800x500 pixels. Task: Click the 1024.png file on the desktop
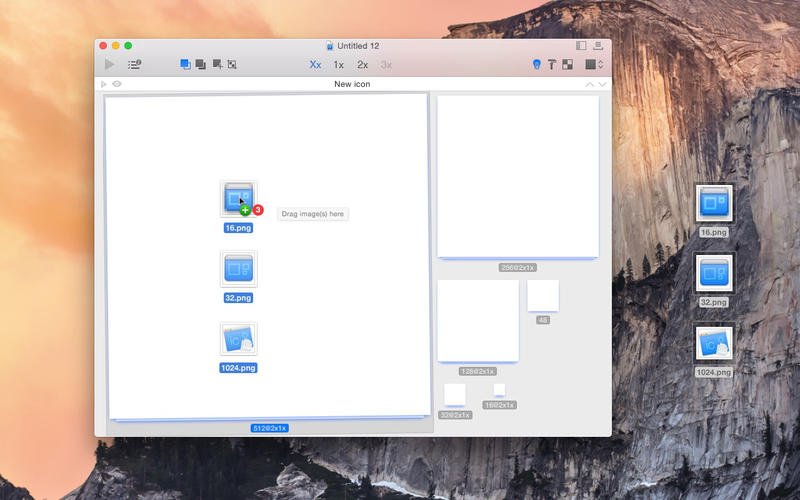[714, 344]
